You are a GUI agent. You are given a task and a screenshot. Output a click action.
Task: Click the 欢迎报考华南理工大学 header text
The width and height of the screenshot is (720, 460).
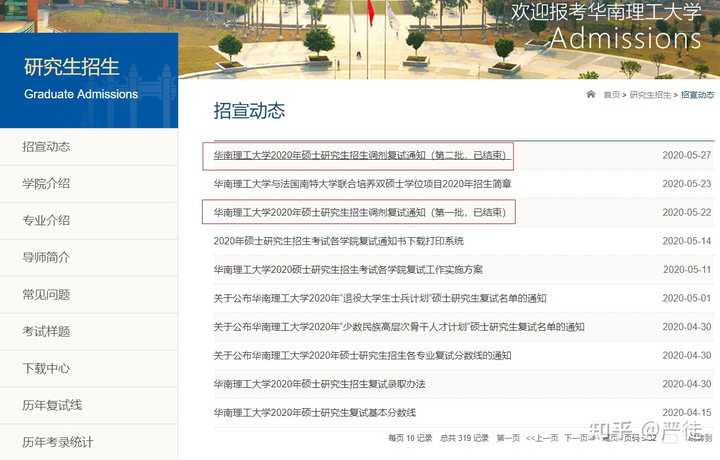[606, 12]
